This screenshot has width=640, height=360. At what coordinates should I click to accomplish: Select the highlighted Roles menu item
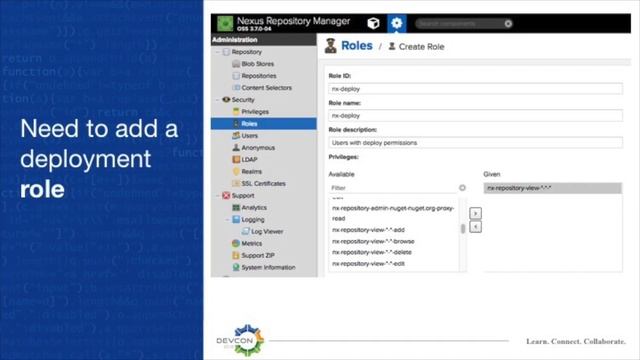click(264, 124)
